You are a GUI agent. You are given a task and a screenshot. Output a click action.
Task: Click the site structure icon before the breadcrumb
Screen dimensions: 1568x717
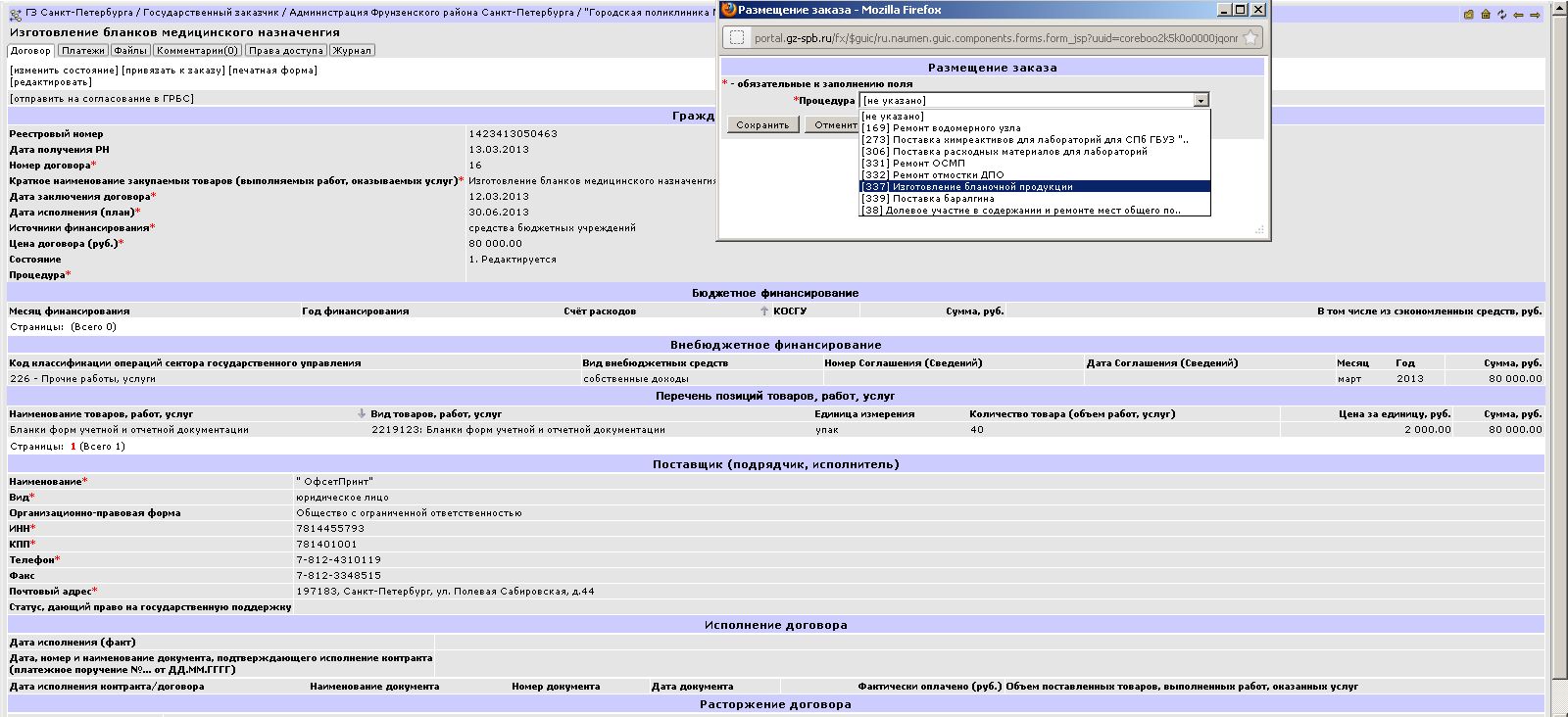[x=16, y=15]
